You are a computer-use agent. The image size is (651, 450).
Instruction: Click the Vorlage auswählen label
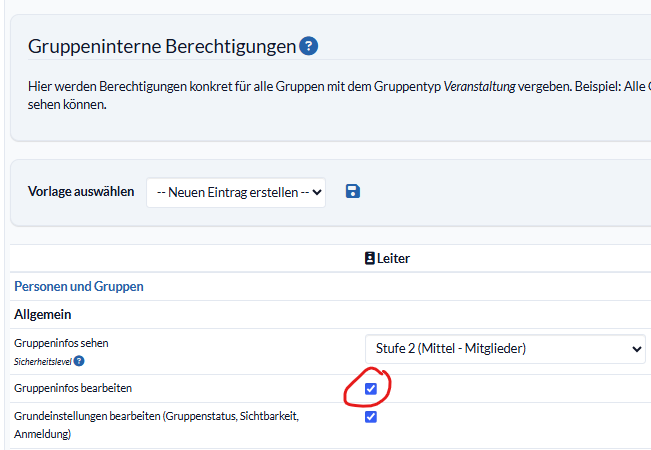[81, 191]
